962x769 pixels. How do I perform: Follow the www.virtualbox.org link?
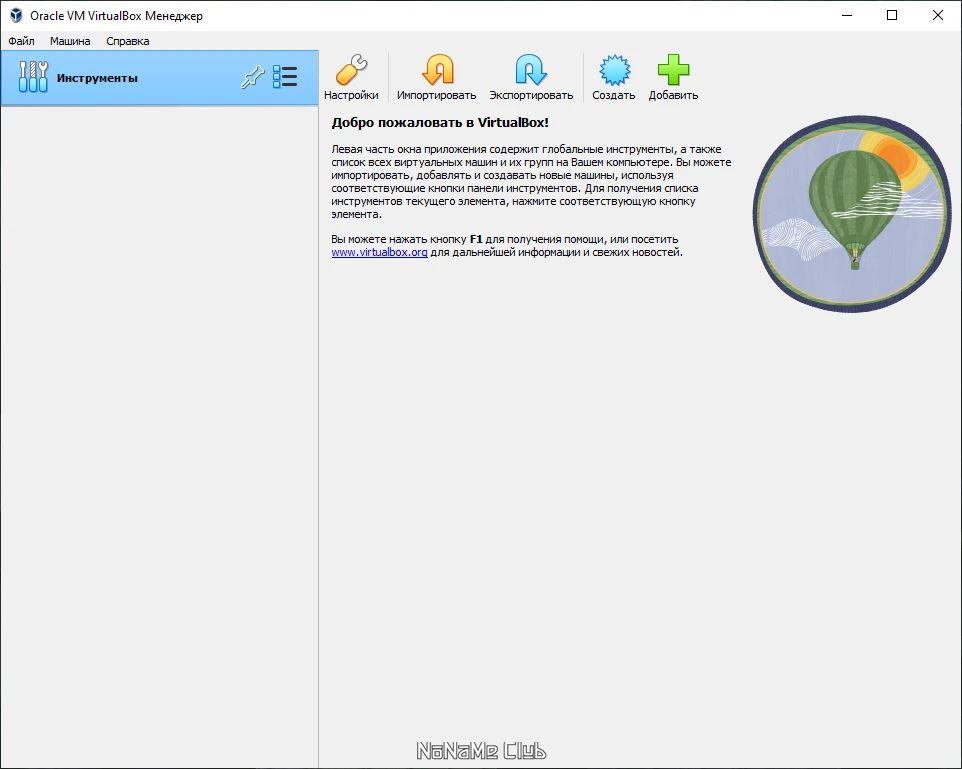coord(379,253)
